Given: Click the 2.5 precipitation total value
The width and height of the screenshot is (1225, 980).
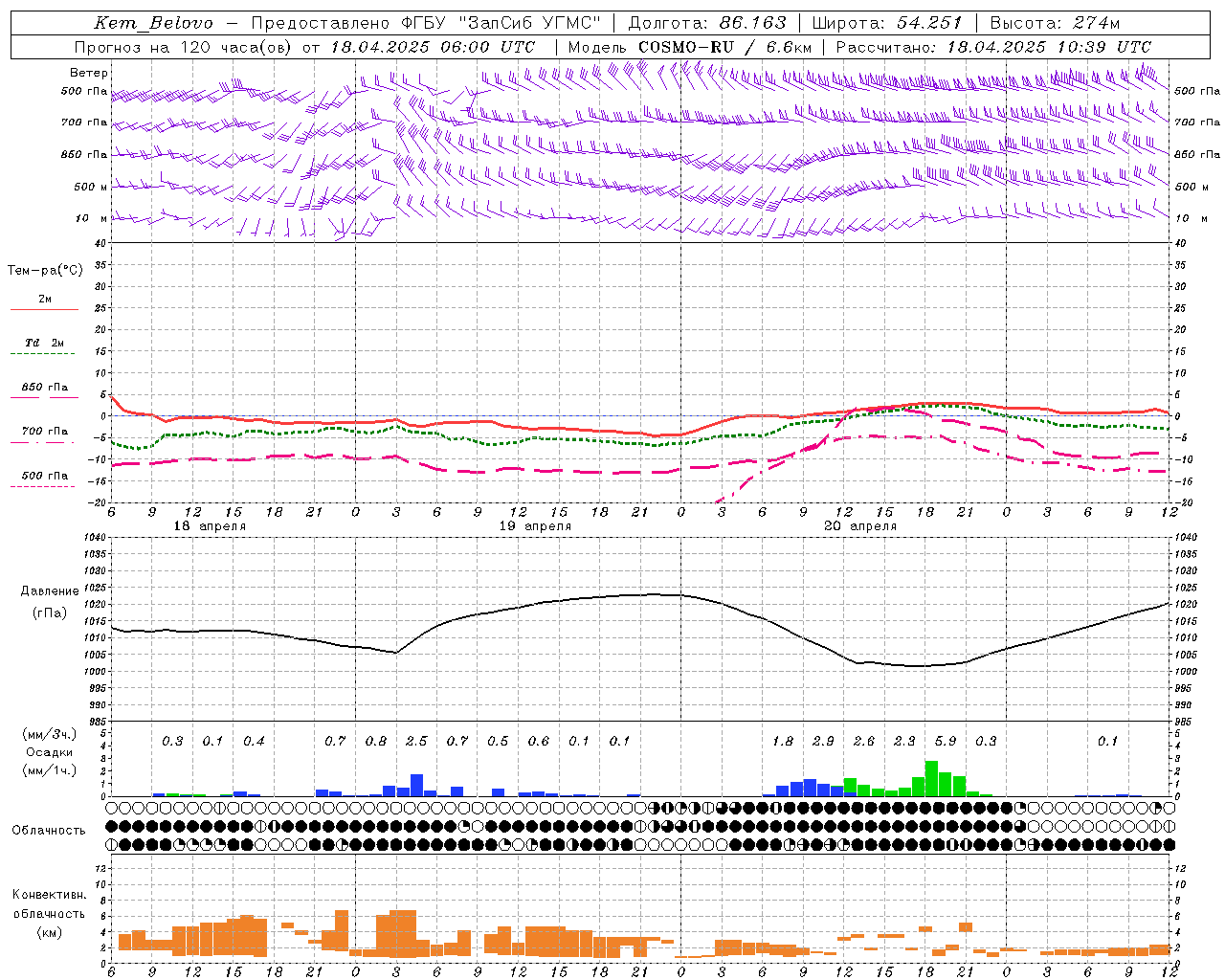Looking at the screenshot, I should click(x=416, y=742).
